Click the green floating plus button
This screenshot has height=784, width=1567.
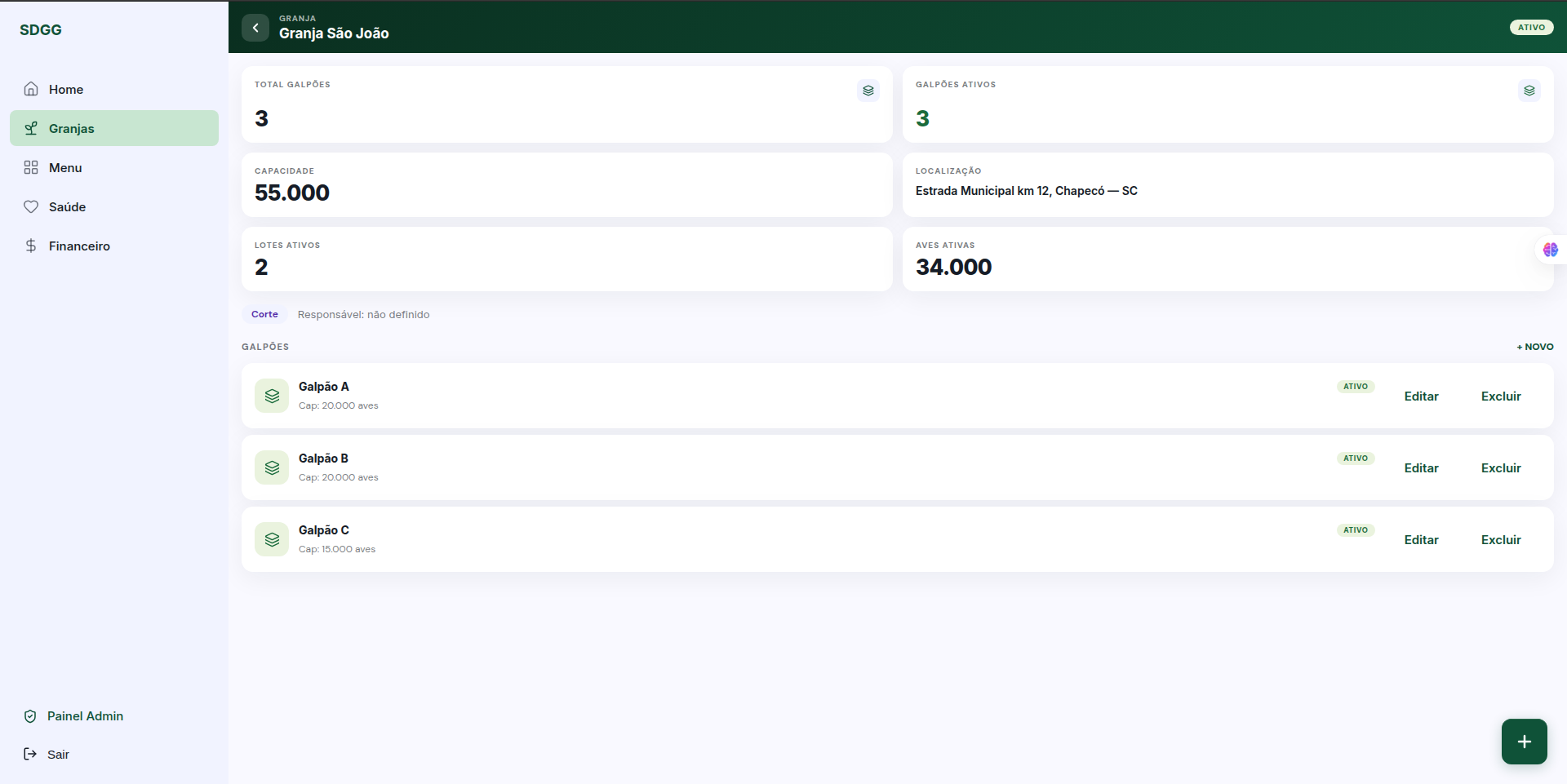[x=1525, y=742]
